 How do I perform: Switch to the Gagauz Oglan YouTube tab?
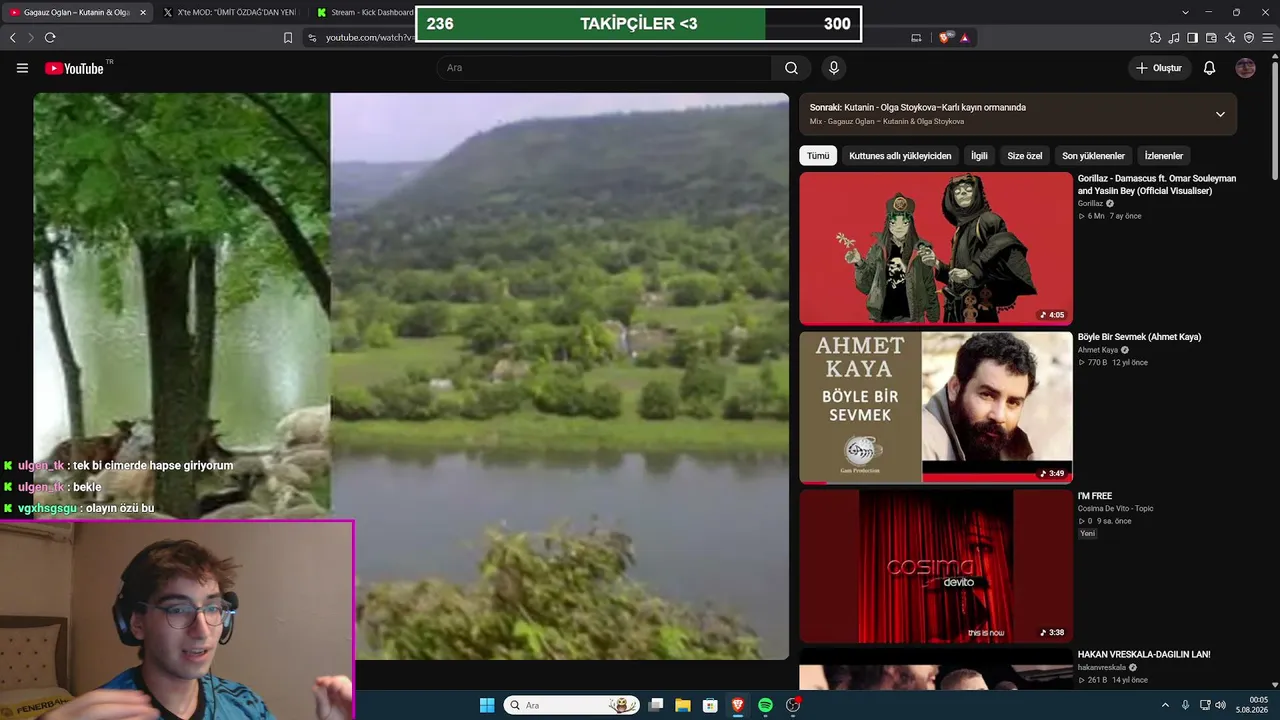(77, 12)
